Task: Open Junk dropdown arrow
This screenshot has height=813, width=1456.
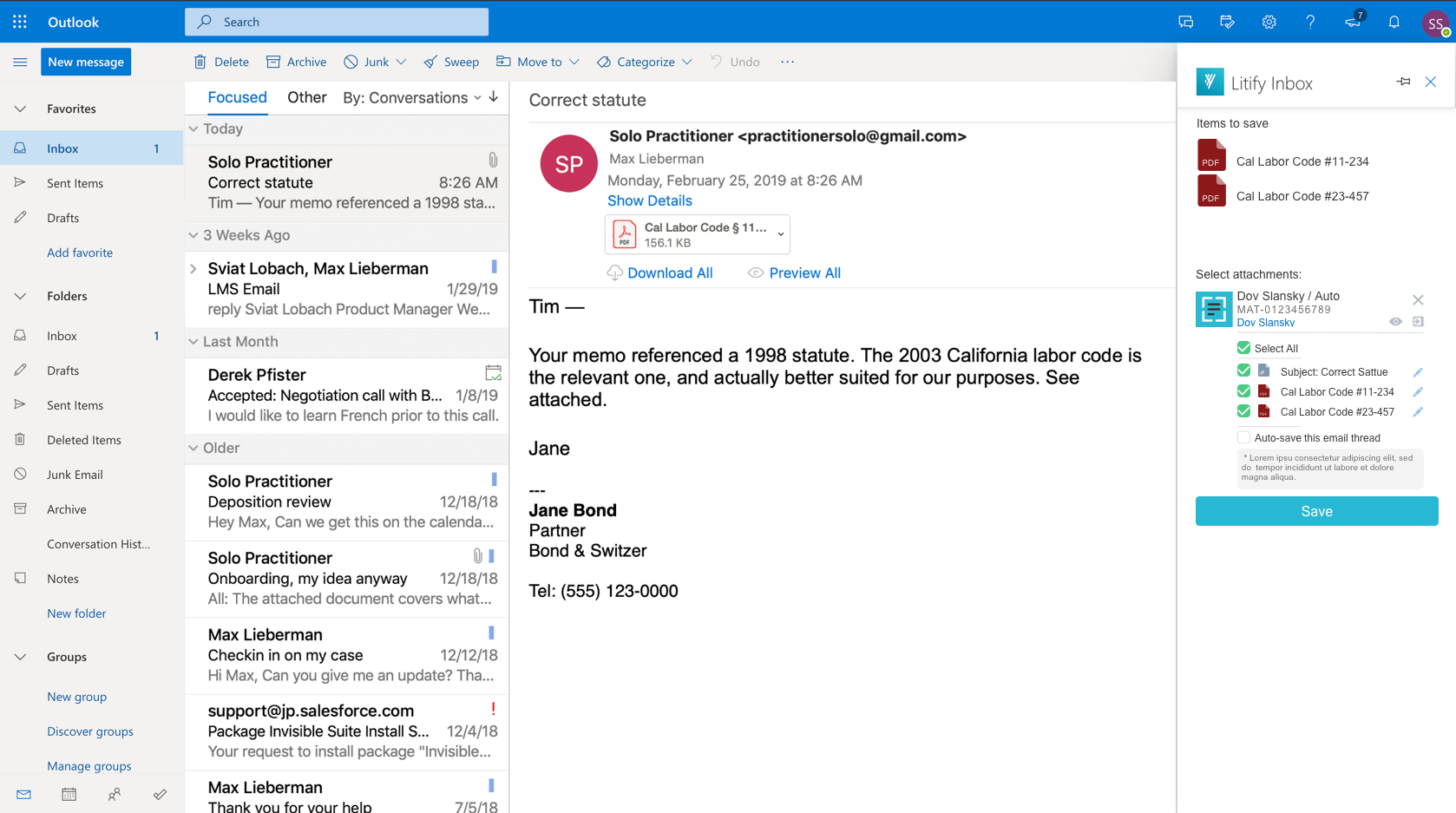Action: pos(401,62)
